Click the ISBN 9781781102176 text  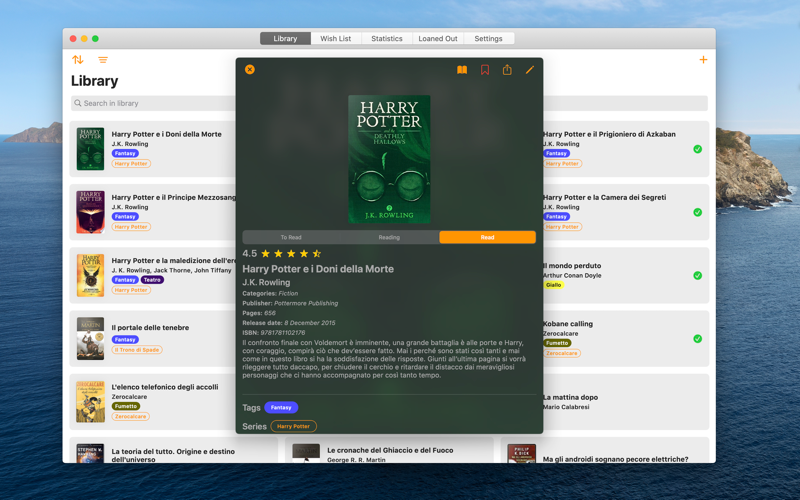(283, 333)
